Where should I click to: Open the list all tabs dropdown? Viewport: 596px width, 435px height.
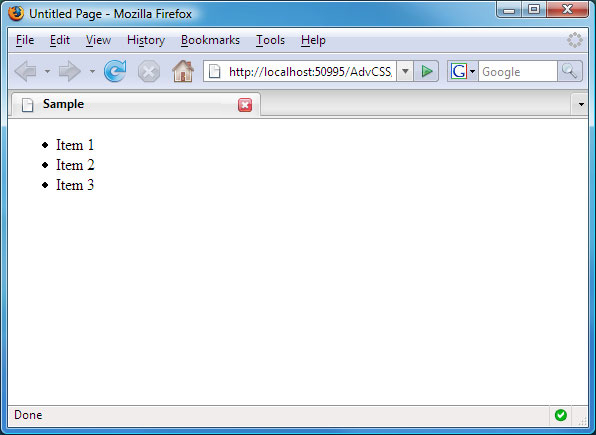(581, 104)
